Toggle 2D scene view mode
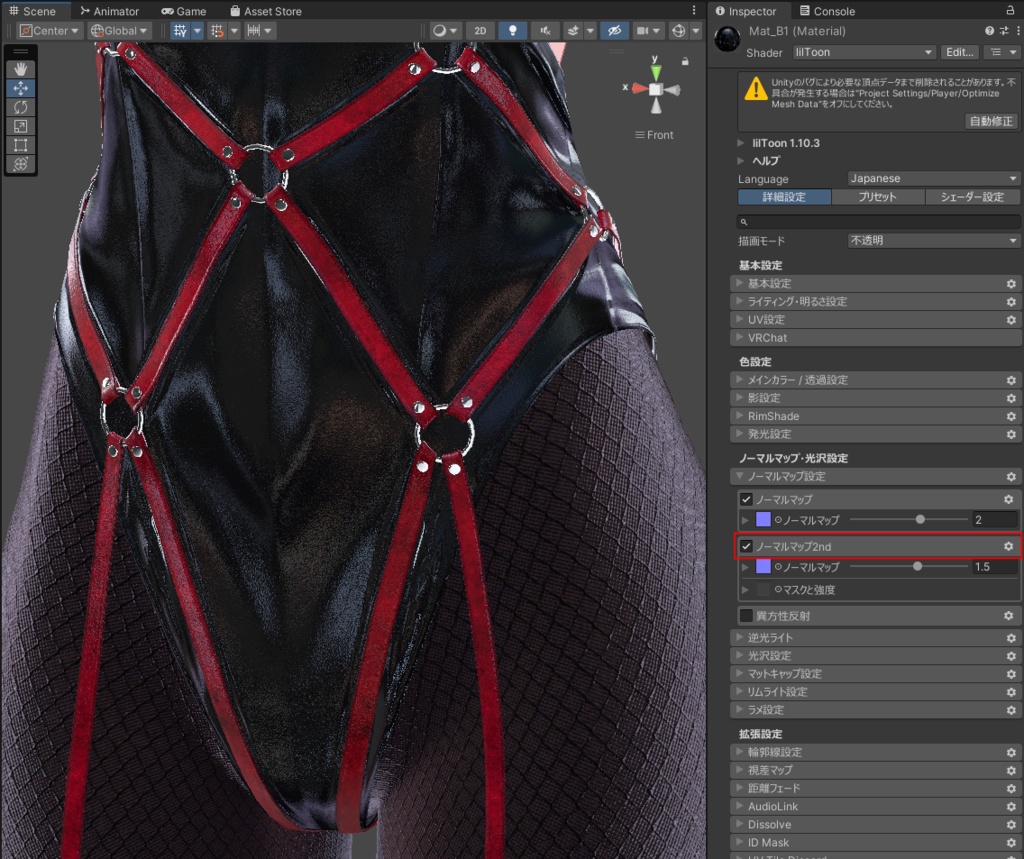 pos(481,31)
